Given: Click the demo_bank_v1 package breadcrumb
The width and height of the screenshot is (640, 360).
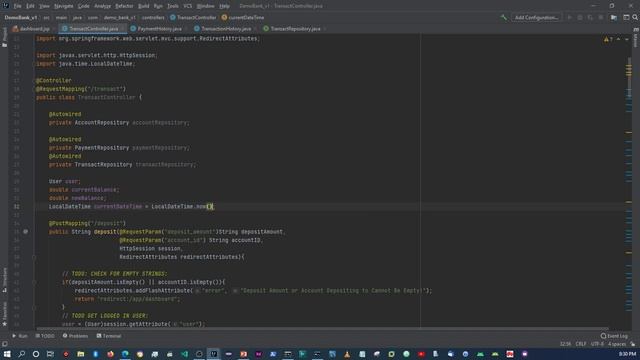Looking at the screenshot, I should pos(120,18).
